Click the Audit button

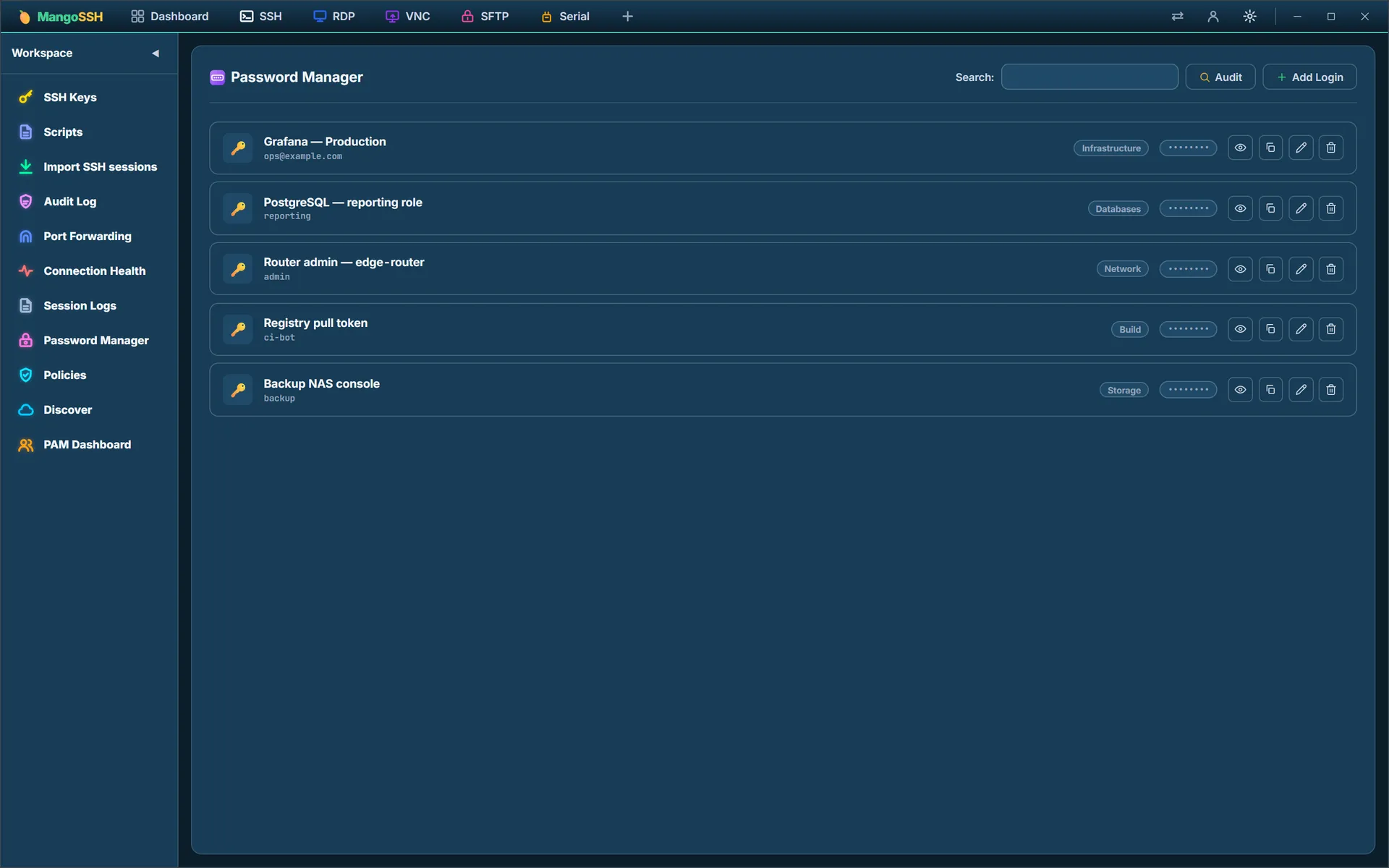(1220, 77)
